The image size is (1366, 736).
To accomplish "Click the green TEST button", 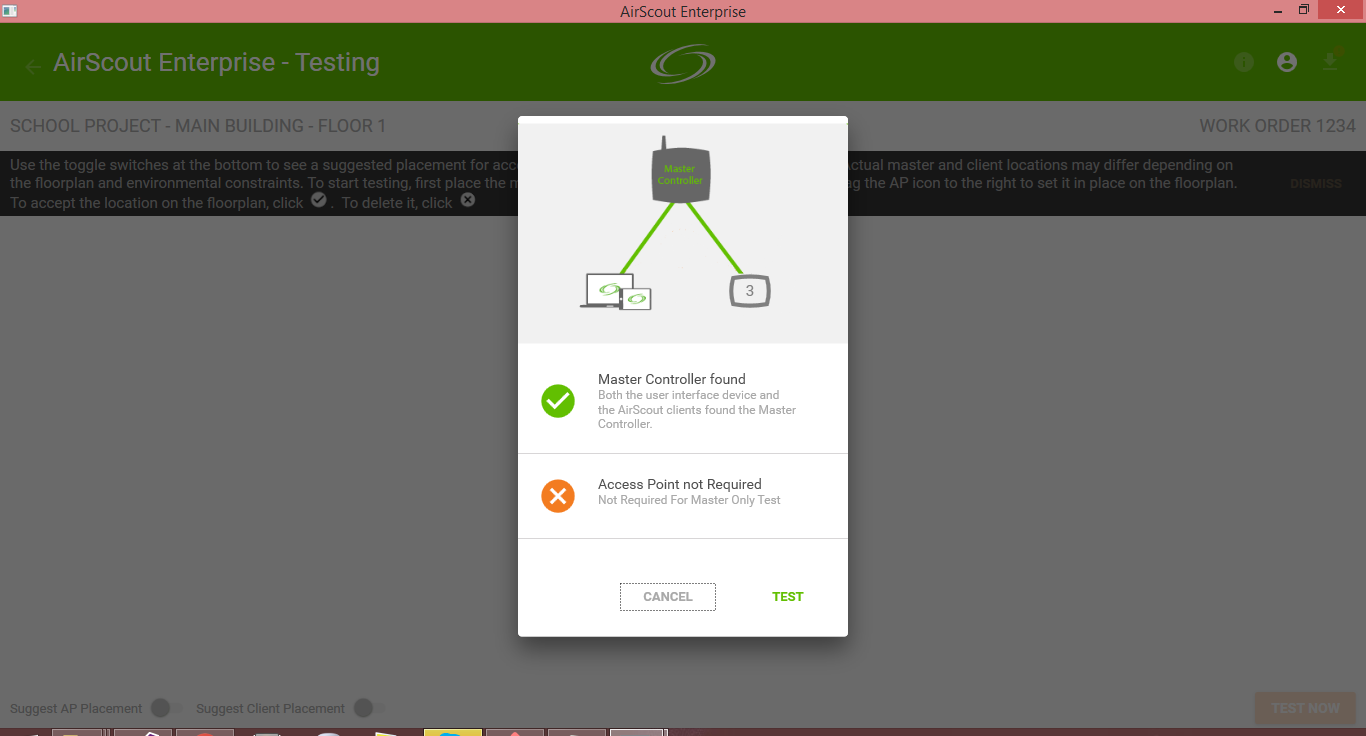I will click(x=788, y=597).
